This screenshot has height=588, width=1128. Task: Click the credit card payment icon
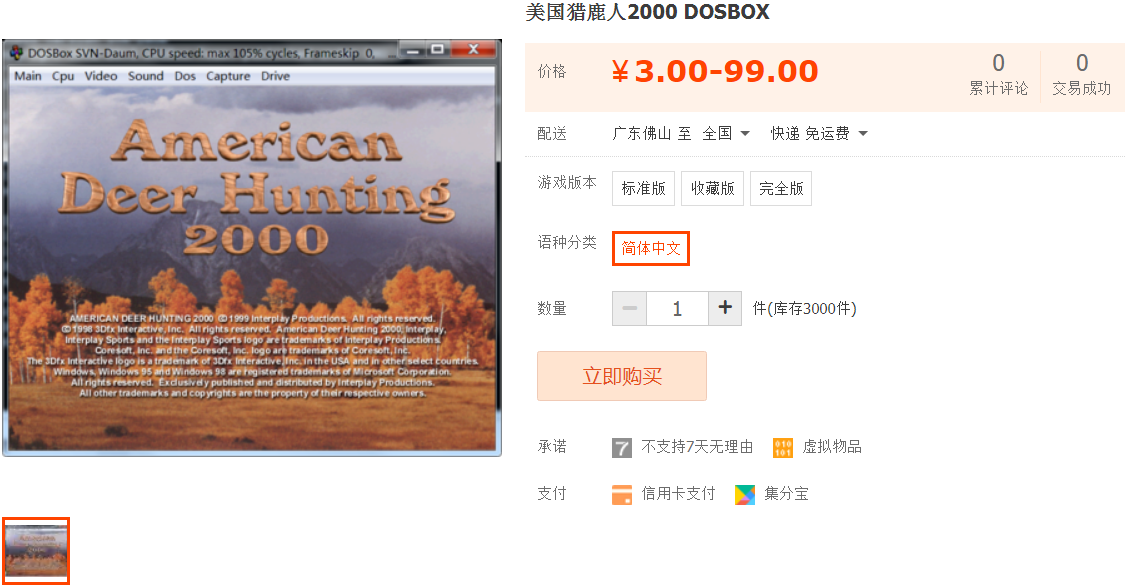click(622, 494)
